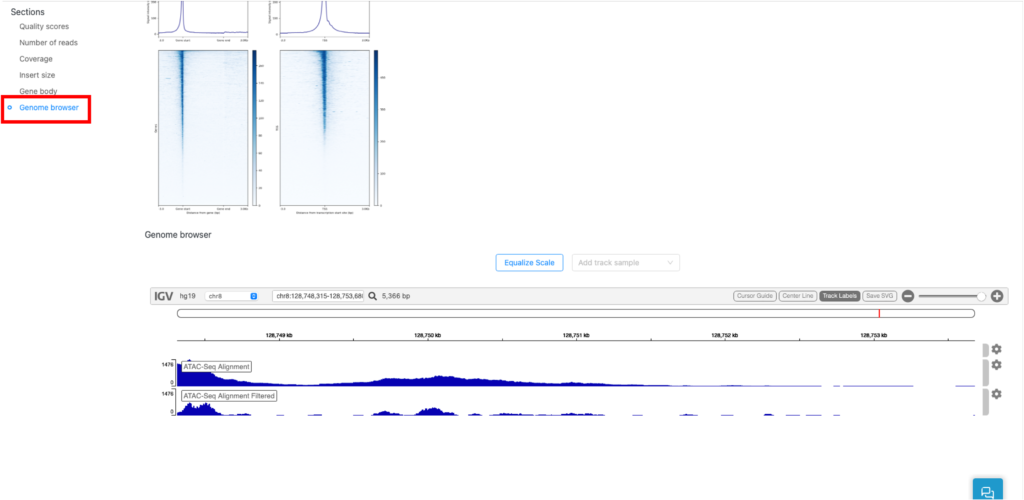
Task: Click the 128,751 kb ruler label
Action: 576,335
